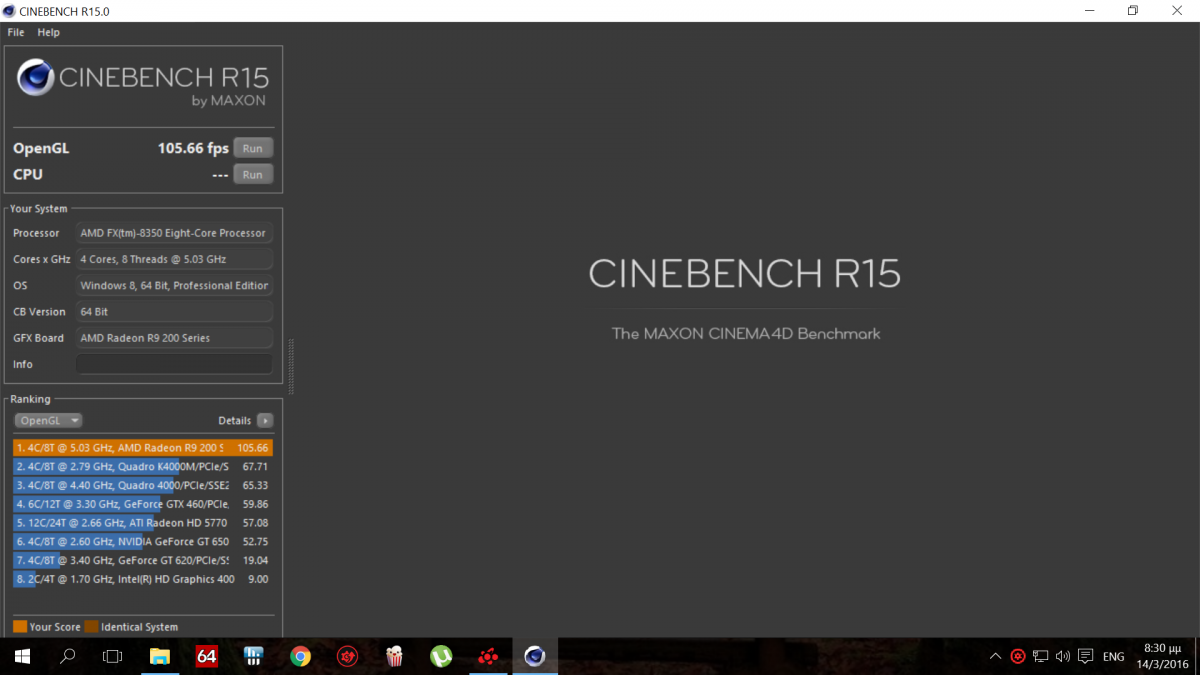The width and height of the screenshot is (1200, 675).
Task: Open AIDA64 from the taskbar
Action: click(x=207, y=657)
